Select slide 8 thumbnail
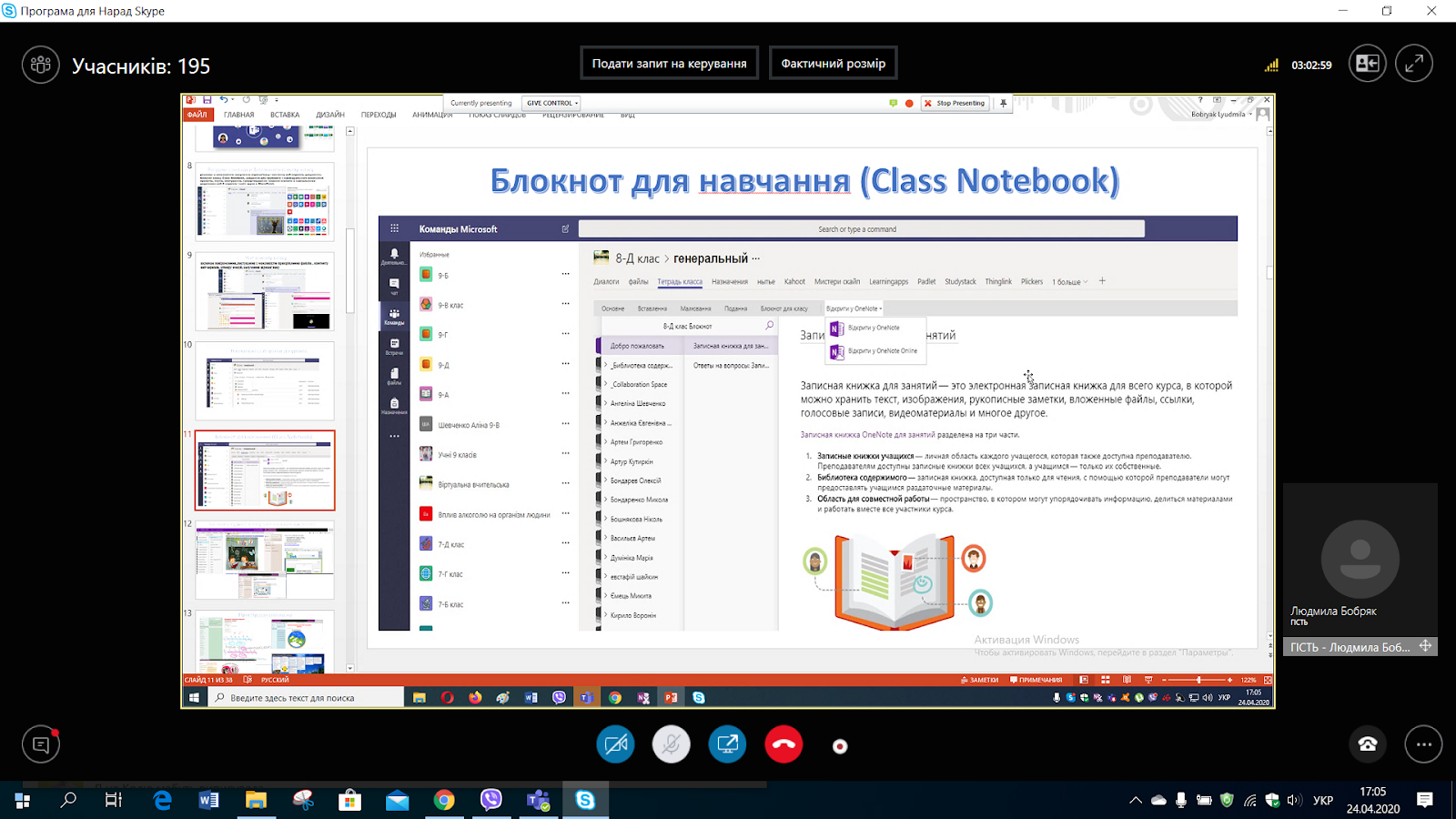The width and height of the screenshot is (1456, 819). [265, 201]
